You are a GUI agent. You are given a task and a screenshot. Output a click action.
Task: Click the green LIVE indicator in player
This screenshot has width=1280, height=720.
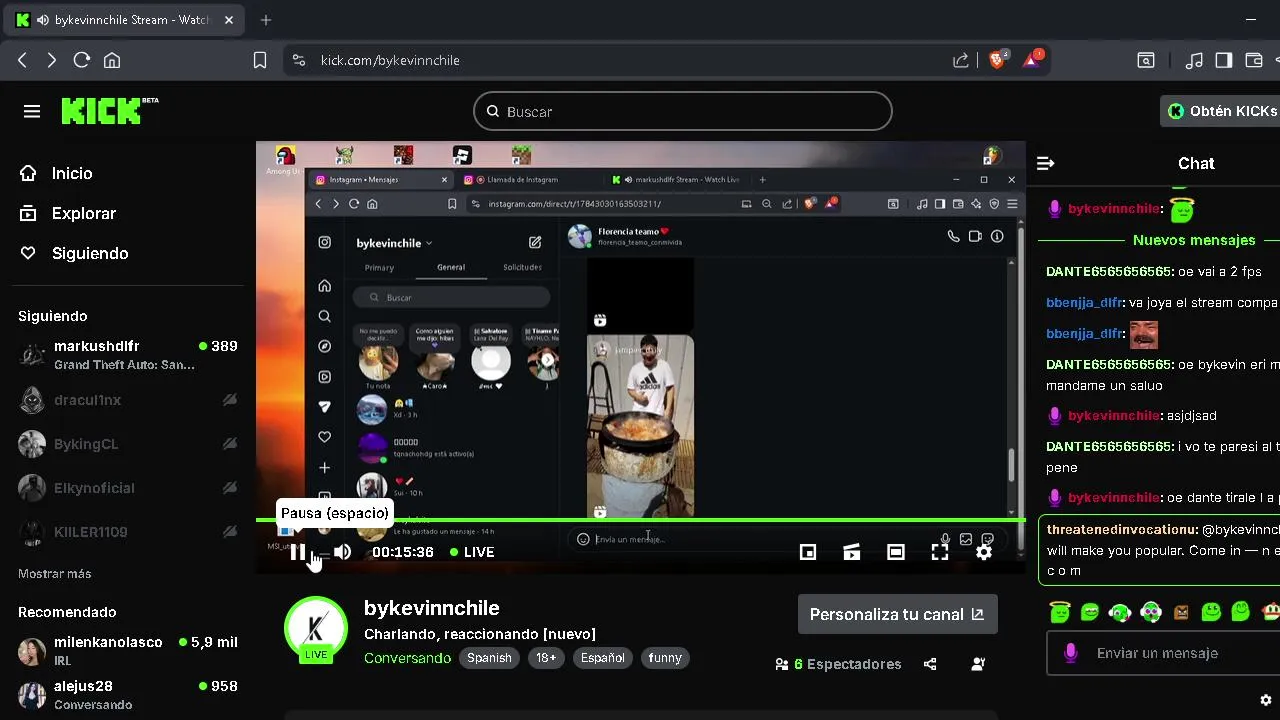(x=472, y=552)
